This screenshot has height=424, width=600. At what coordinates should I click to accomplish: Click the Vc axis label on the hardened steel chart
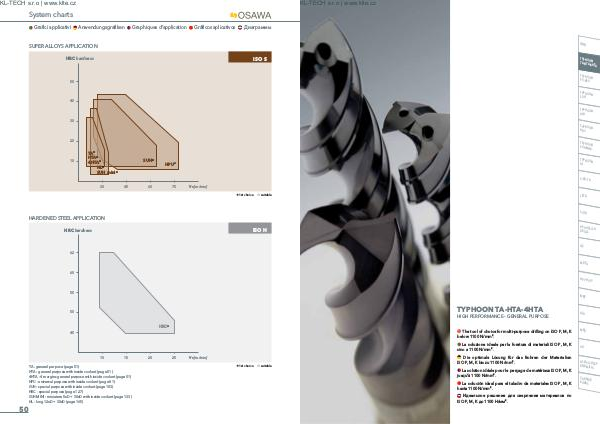tap(198, 357)
